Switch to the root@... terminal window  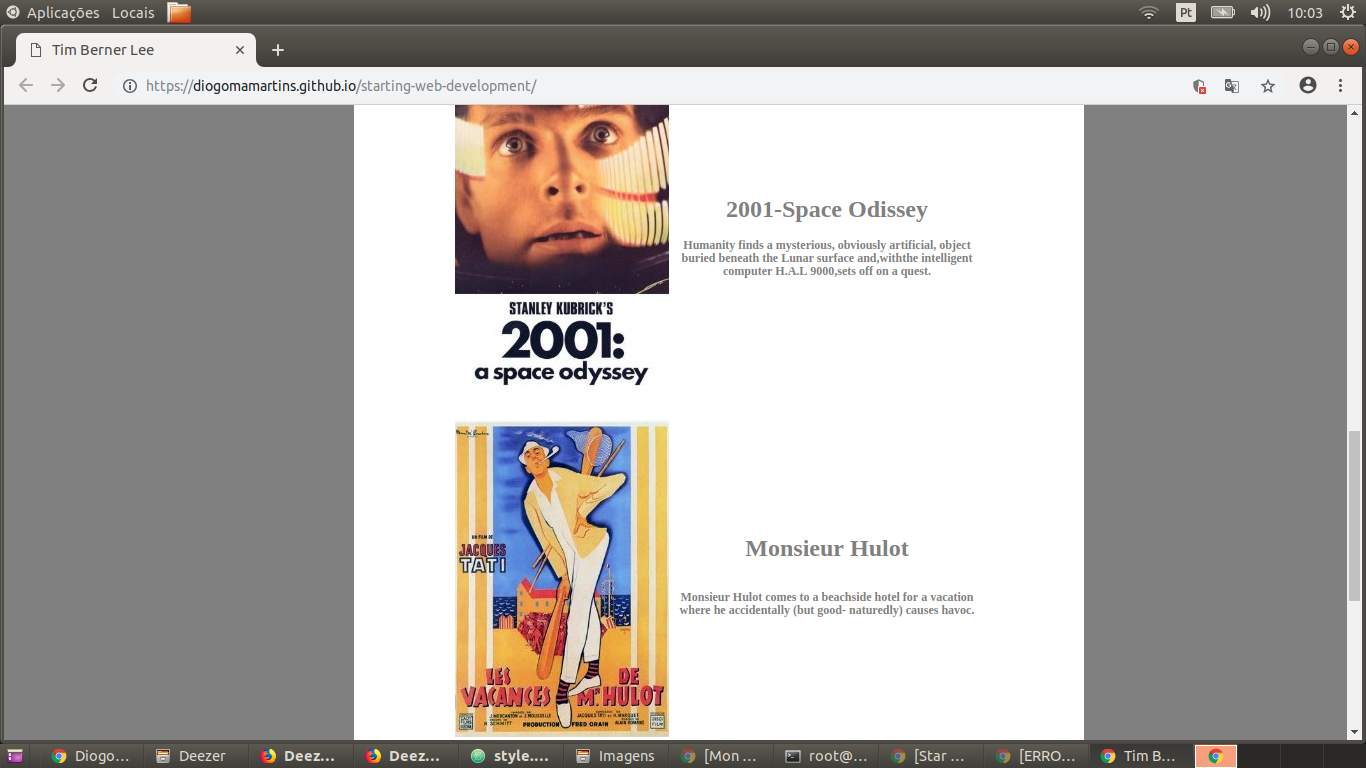pyautogui.click(x=825, y=756)
